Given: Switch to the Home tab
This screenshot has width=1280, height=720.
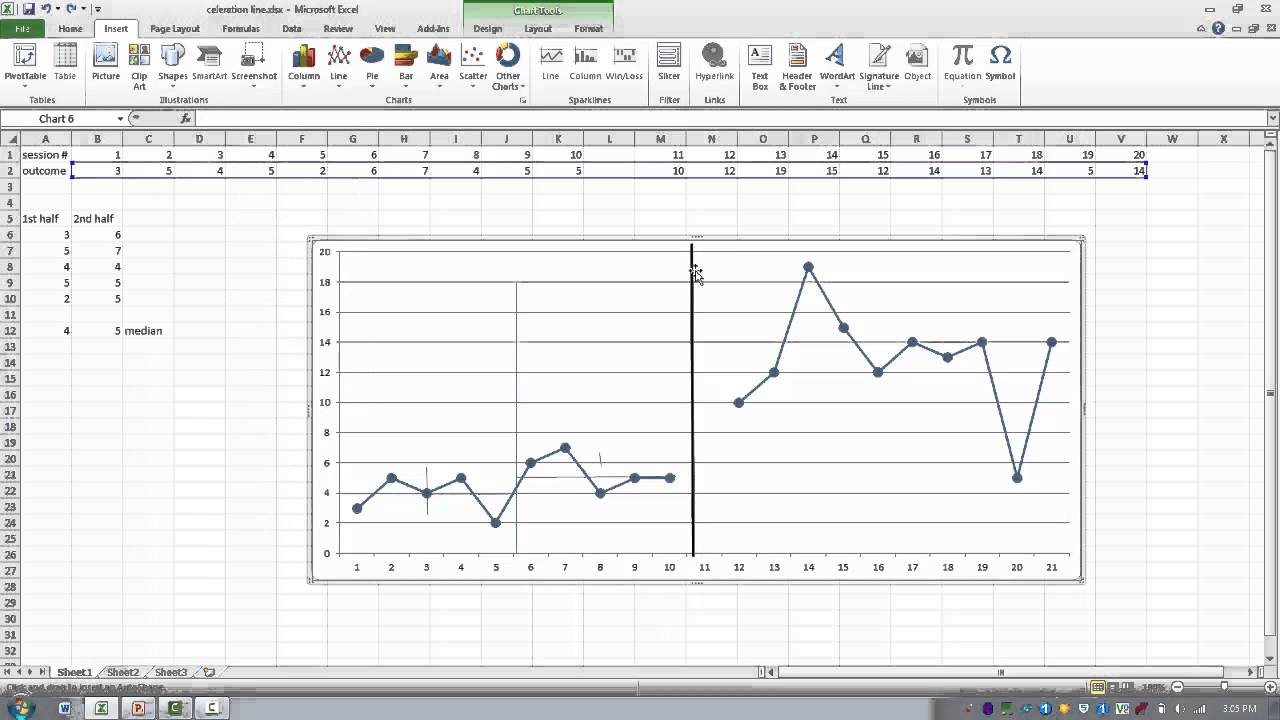Looking at the screenshot, I should tap(70, 29).
